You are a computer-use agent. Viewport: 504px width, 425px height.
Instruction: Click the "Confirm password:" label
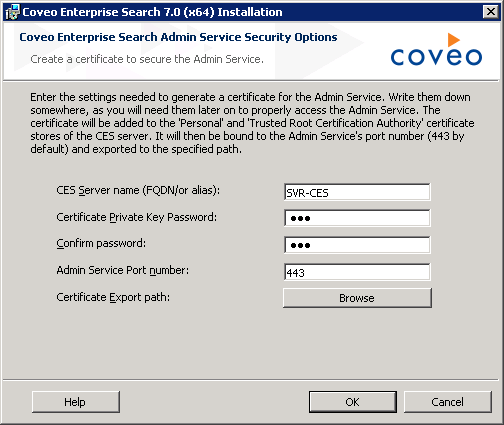point(101,243)
